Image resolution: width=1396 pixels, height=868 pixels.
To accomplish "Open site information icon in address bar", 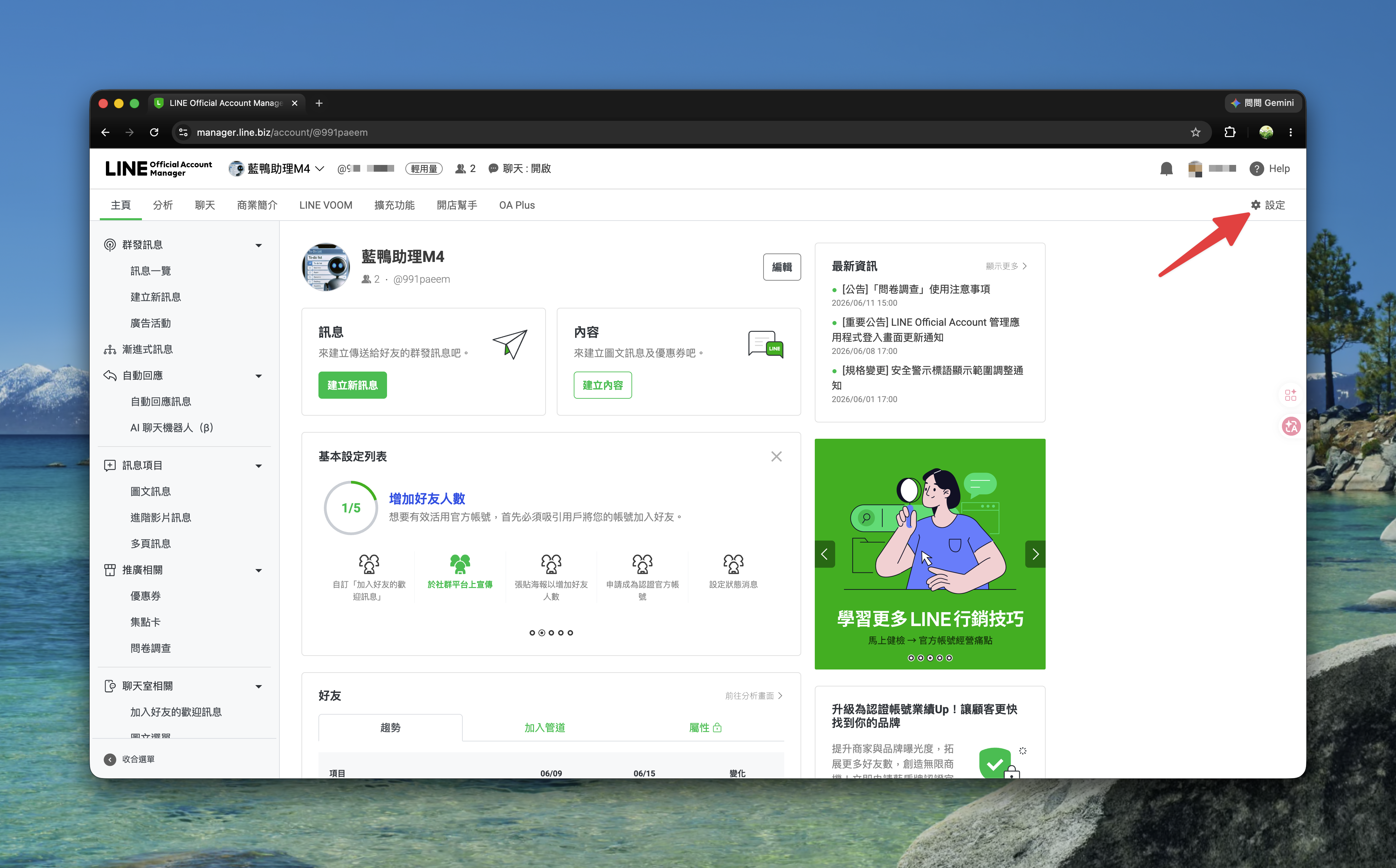I will [183, 133].
